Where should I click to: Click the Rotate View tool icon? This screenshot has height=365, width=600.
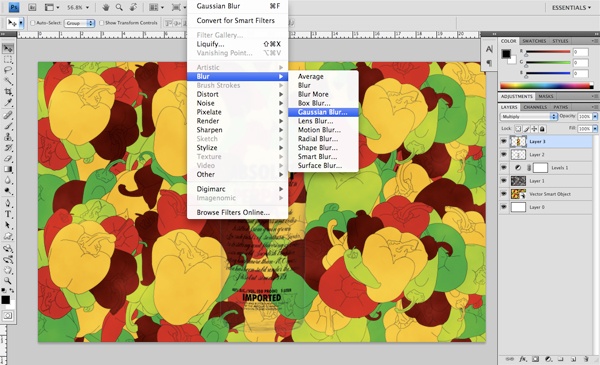133,7
